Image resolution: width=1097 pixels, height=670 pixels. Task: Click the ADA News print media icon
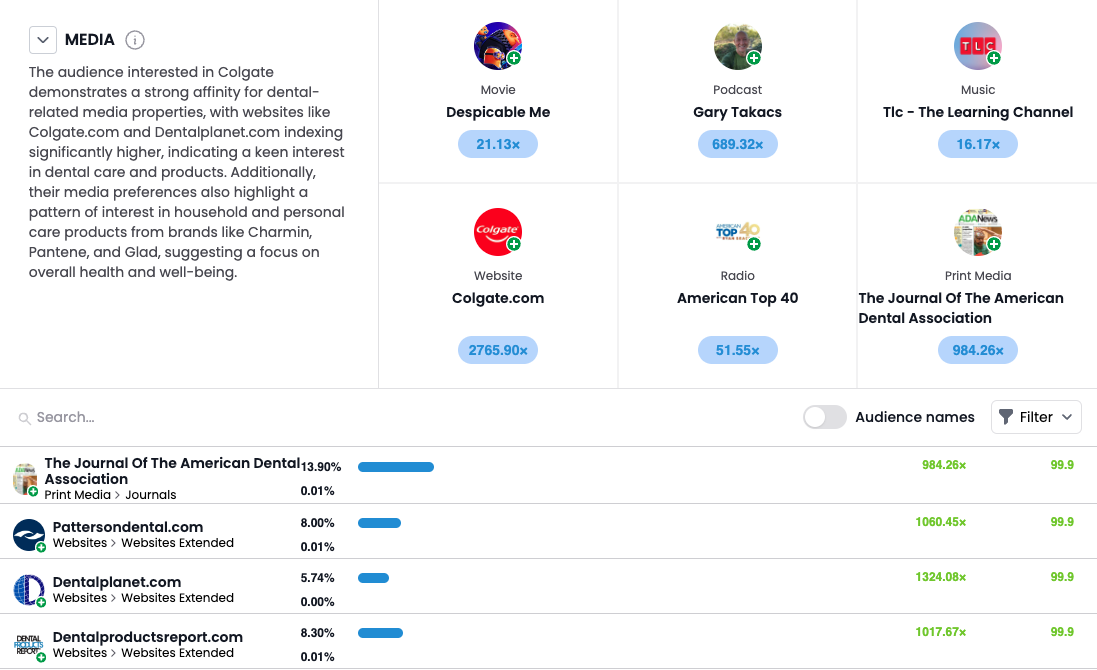click(x=978, y=232)
